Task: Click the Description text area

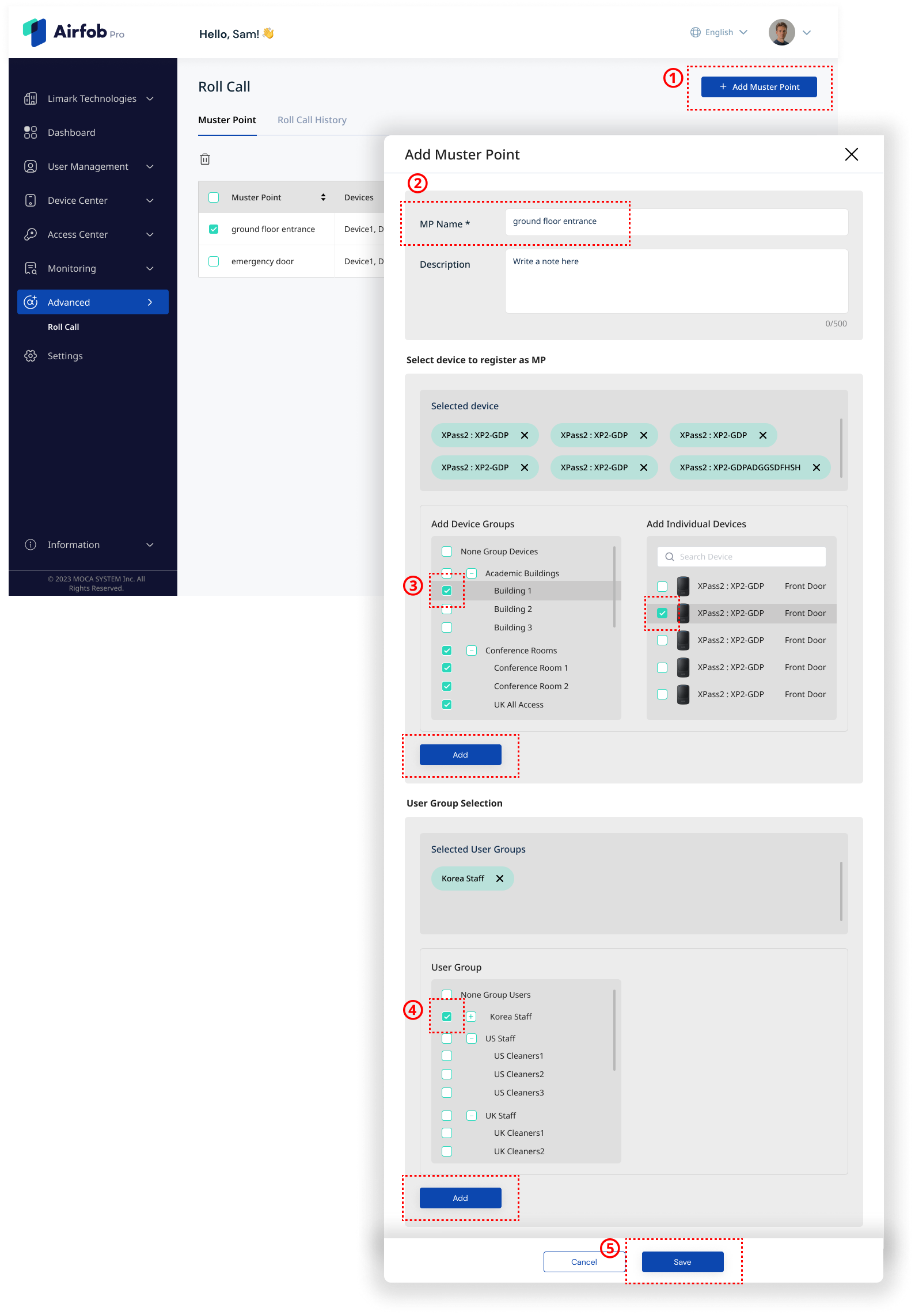Action: point(676,281)
